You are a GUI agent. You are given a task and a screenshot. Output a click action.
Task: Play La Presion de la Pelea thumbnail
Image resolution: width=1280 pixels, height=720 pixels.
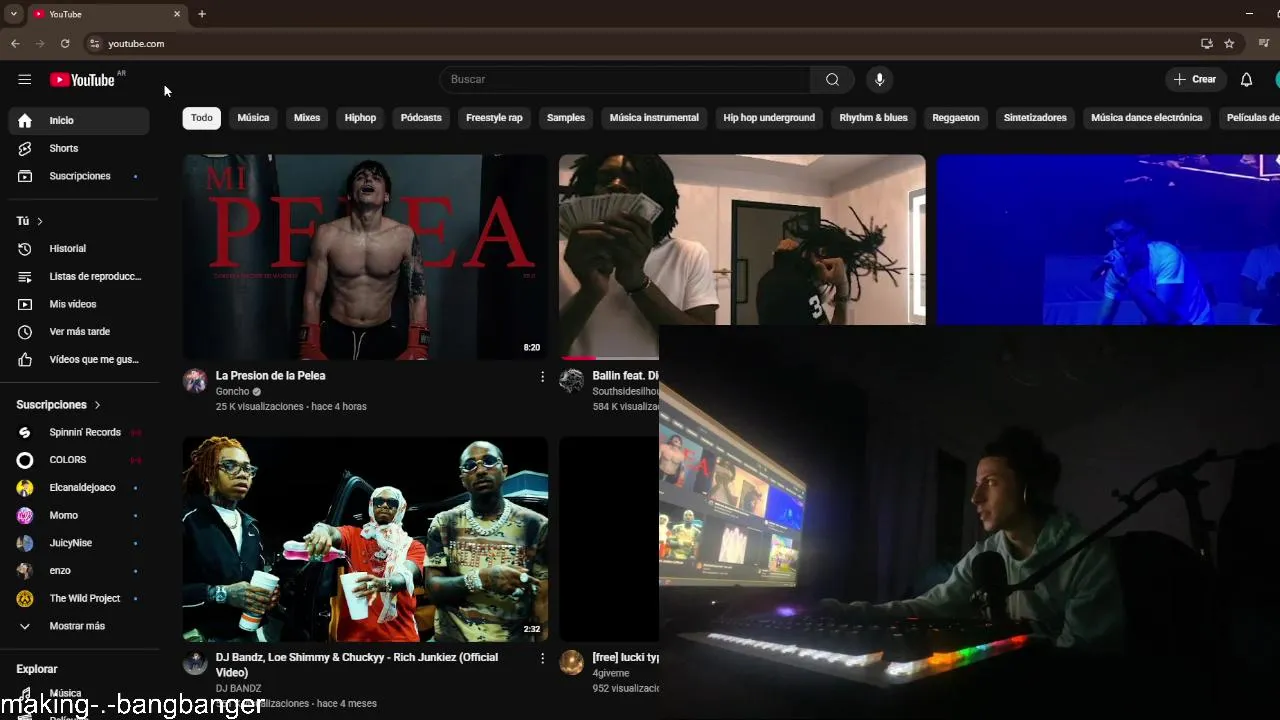[365, 257]
